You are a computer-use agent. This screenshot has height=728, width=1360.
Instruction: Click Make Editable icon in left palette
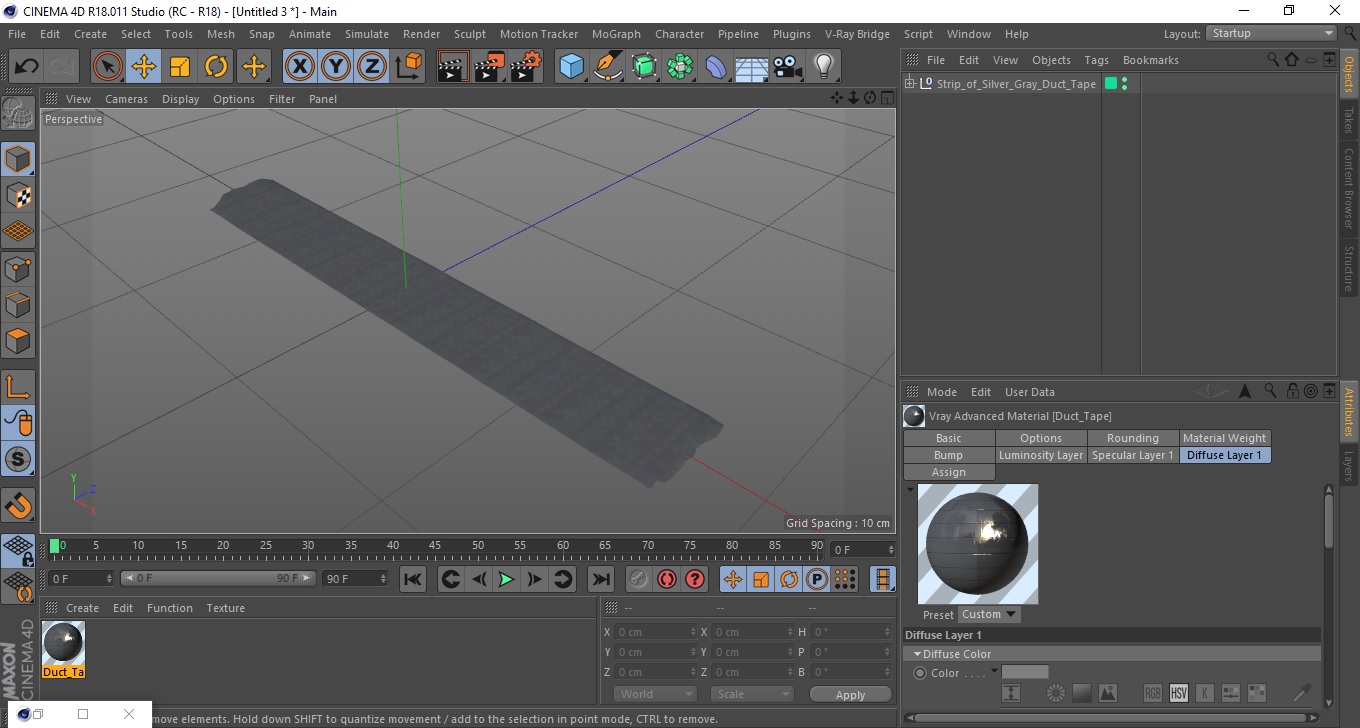coord(18,113)
